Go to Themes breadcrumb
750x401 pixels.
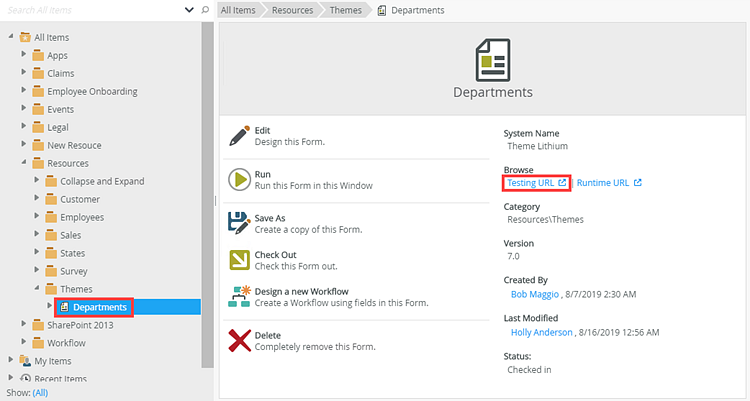point(345,10)
